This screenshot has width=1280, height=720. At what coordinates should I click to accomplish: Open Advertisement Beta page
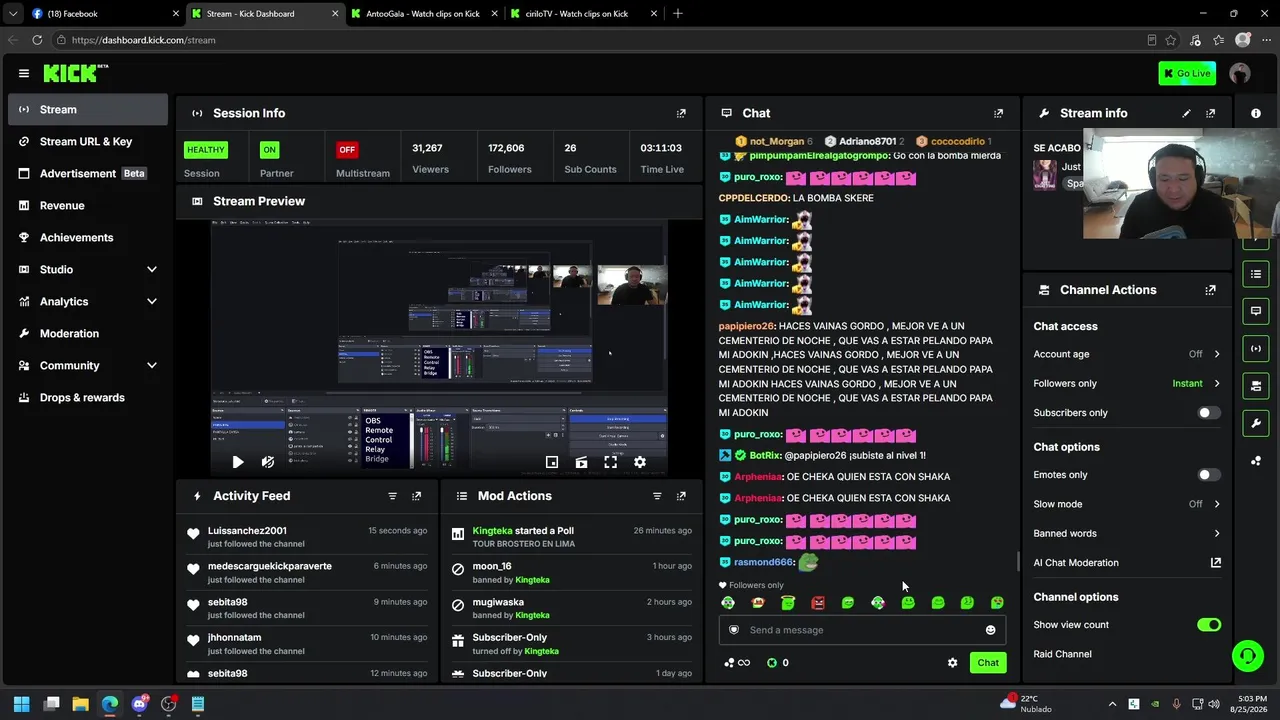[x=88, y=174]
